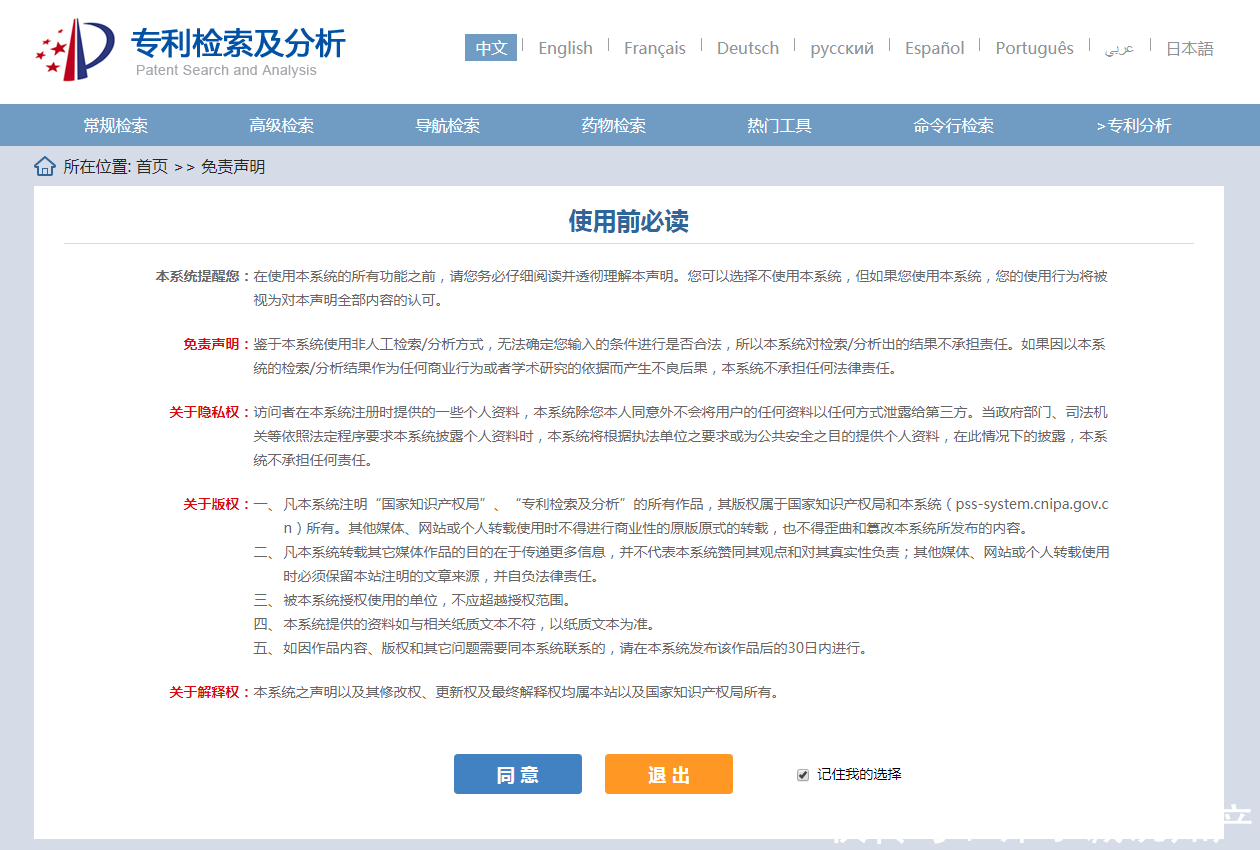Click the 同意 (Agree) button
The image size is (1260, 850).
click(x=517, y=773)
